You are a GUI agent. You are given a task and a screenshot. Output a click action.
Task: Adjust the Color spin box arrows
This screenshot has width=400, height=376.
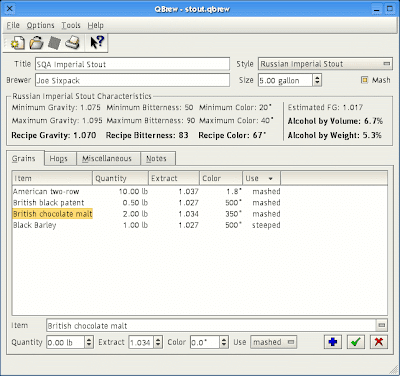pos(224,342)
